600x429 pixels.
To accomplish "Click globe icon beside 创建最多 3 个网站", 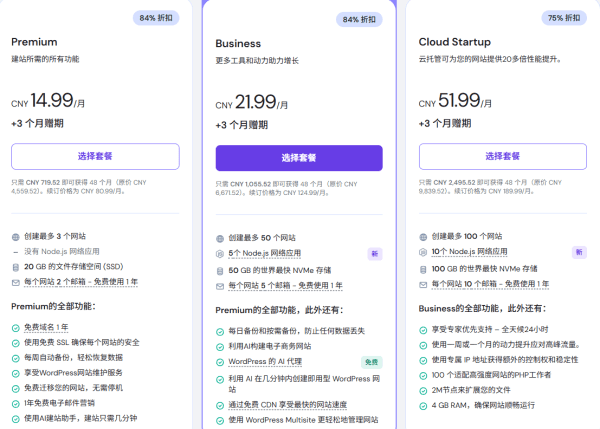I will point(16,237).
